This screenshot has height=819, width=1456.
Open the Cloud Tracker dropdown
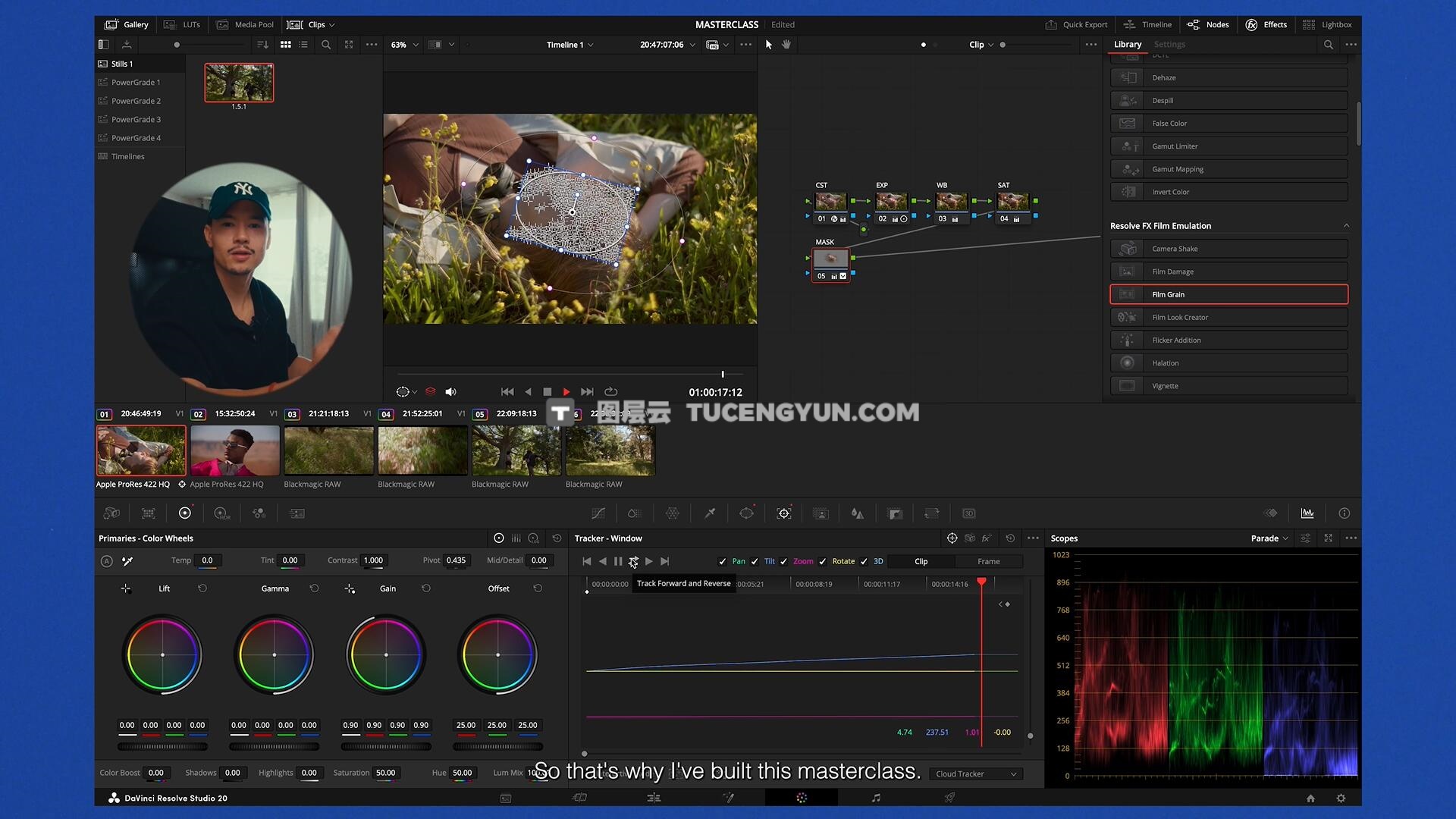[975, 773]
